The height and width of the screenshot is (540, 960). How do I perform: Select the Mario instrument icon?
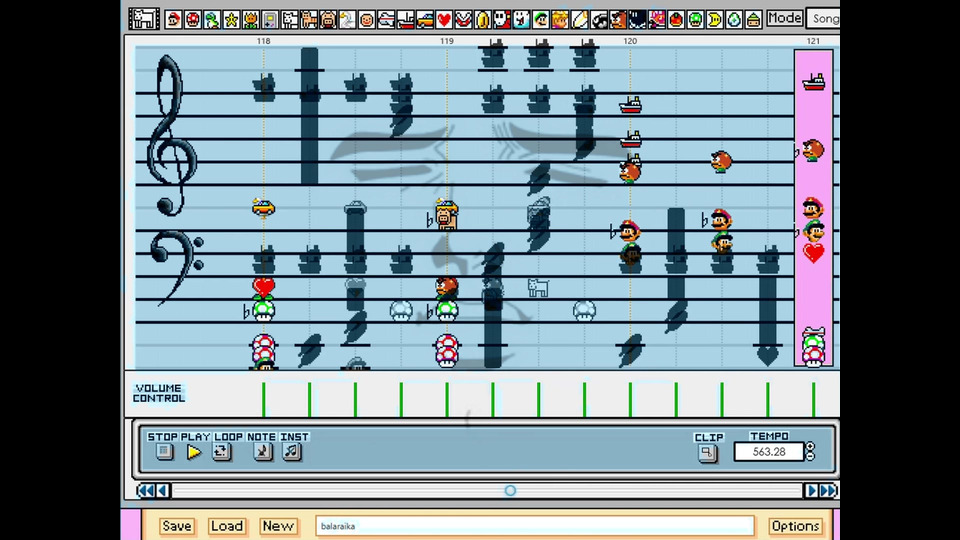[173, 20]
